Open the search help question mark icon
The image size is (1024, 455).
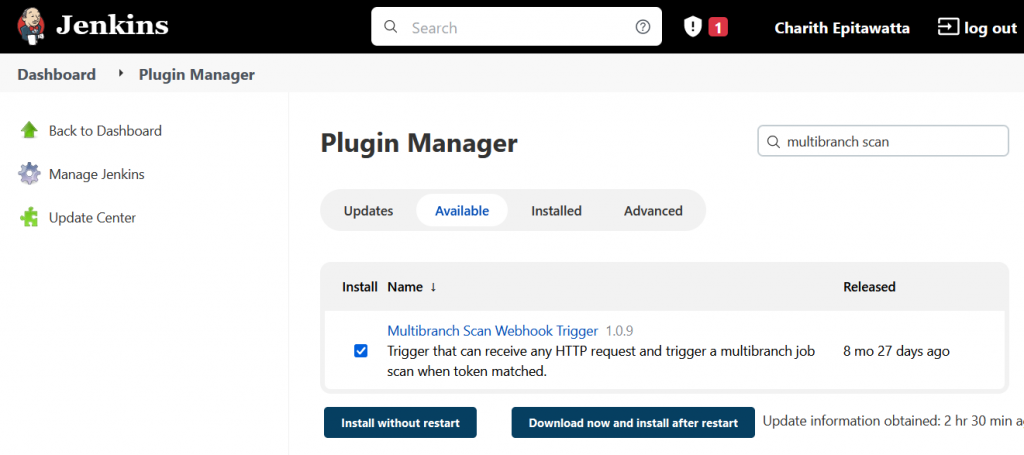643,27
